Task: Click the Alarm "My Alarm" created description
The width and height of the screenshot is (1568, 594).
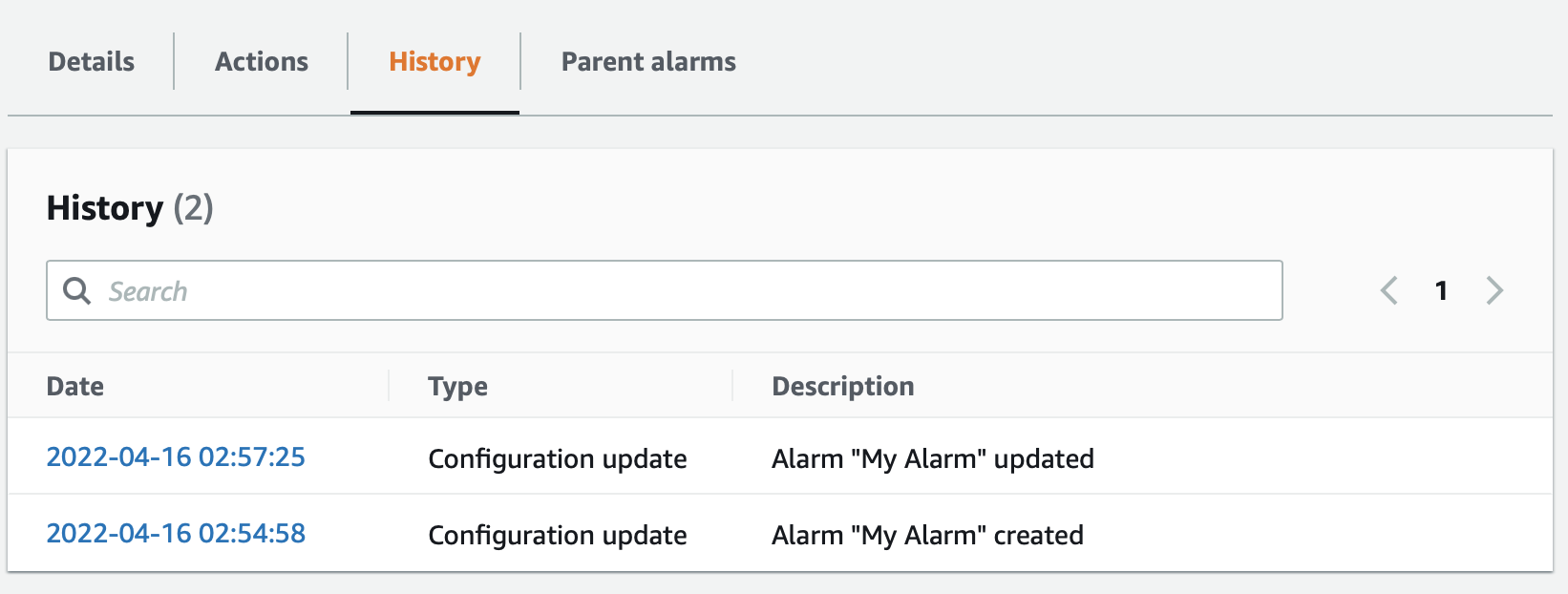Action: coord(927,536)
